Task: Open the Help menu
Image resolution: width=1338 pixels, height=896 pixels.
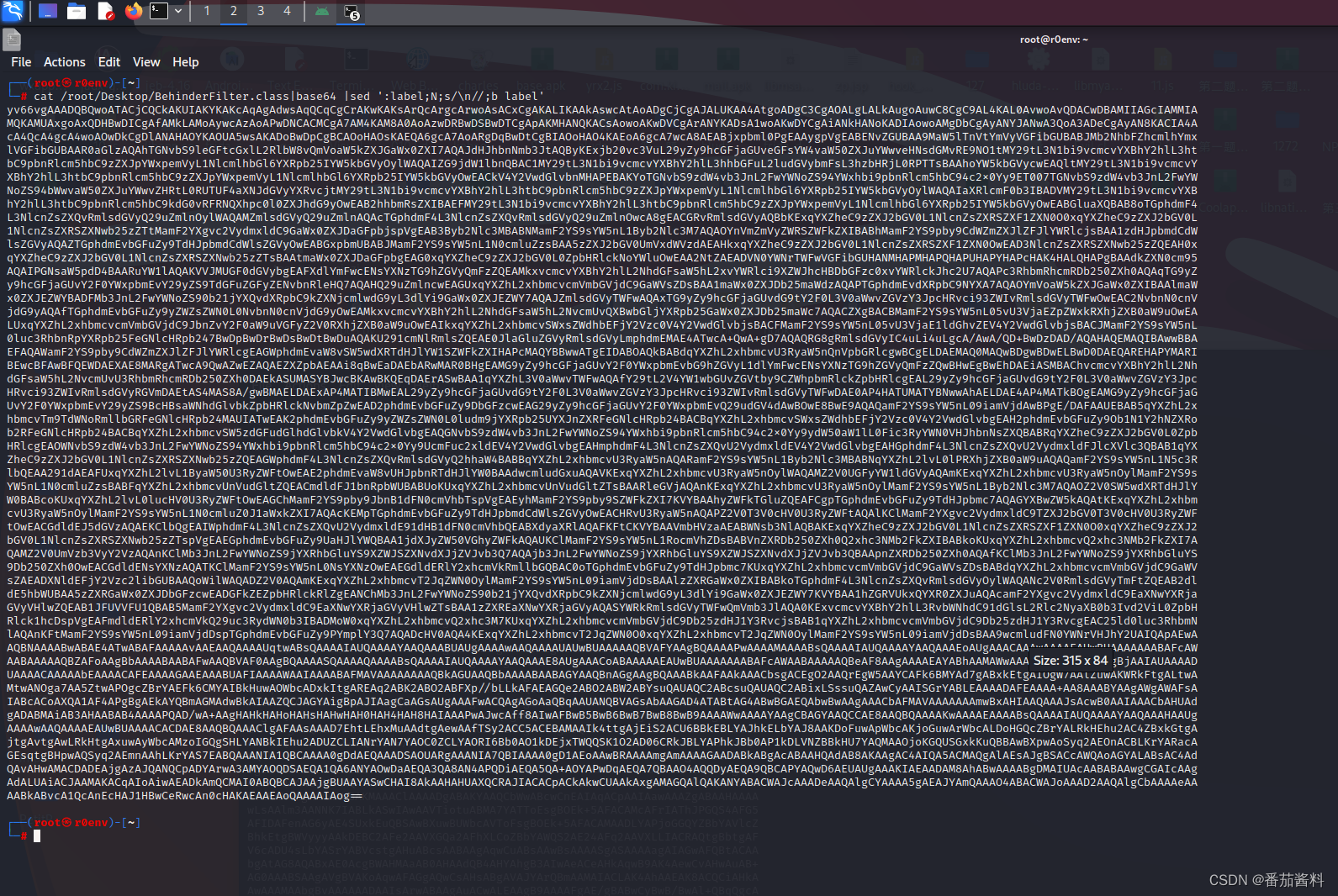Action: click(186, 62)
